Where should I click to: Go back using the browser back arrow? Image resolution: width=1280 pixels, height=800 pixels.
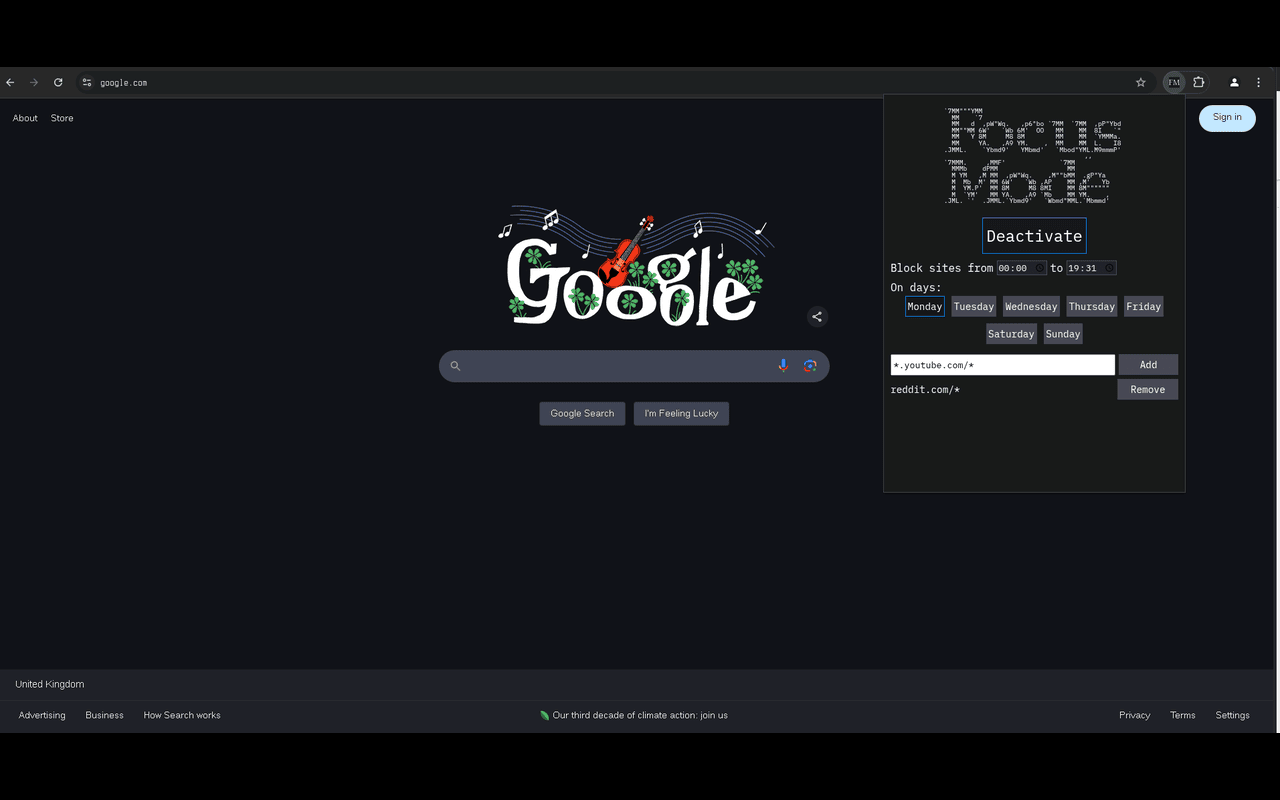coord(10,82)
